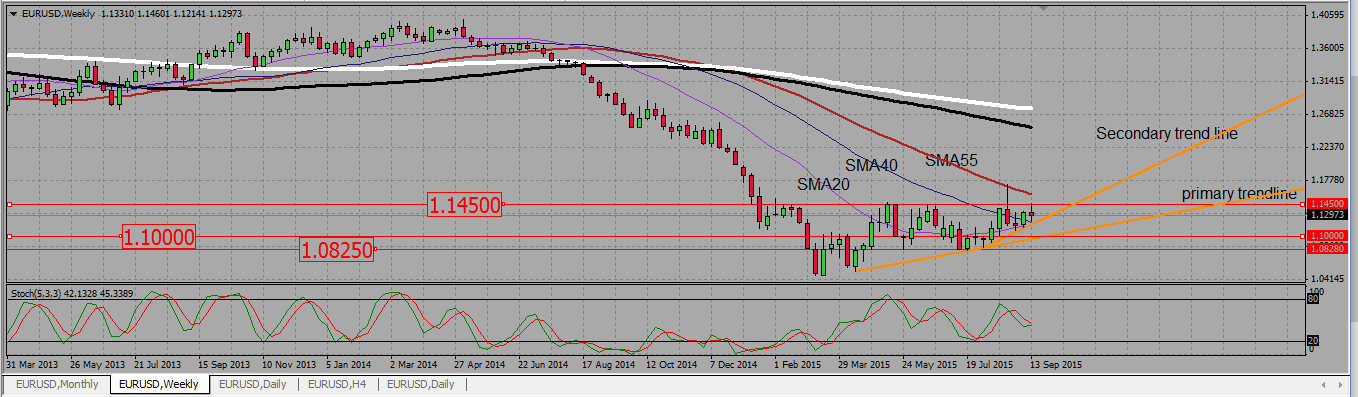Screen dimensions: 1358x397
Task: Select the EURUSD,Weekly tab
Action: click(x=158, y=384)
